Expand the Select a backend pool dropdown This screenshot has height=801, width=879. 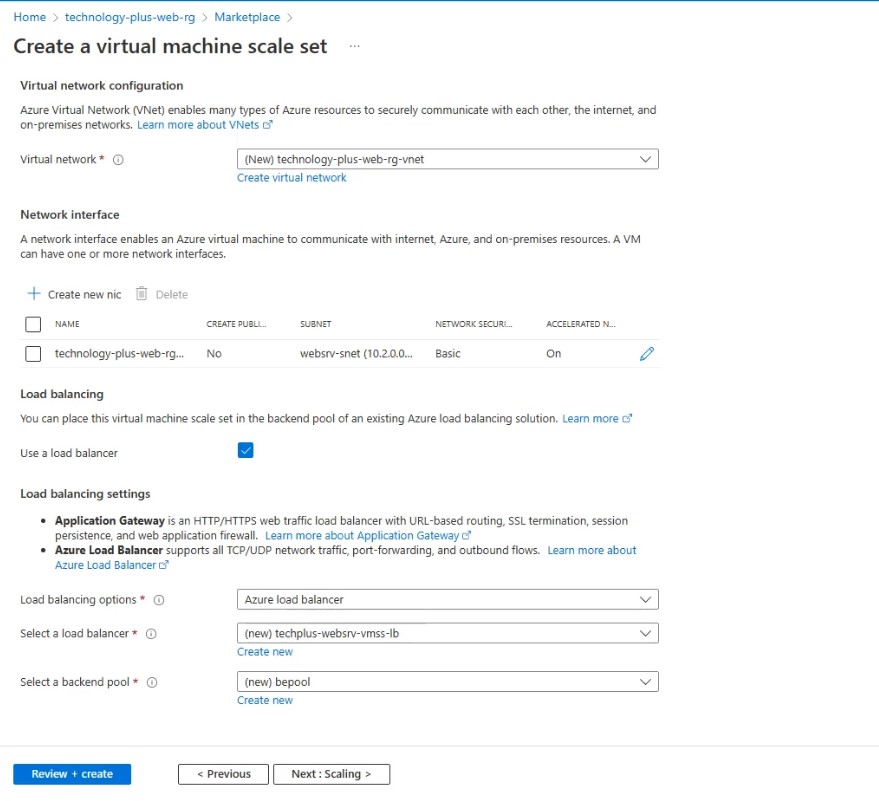click(x=447, y=682)
